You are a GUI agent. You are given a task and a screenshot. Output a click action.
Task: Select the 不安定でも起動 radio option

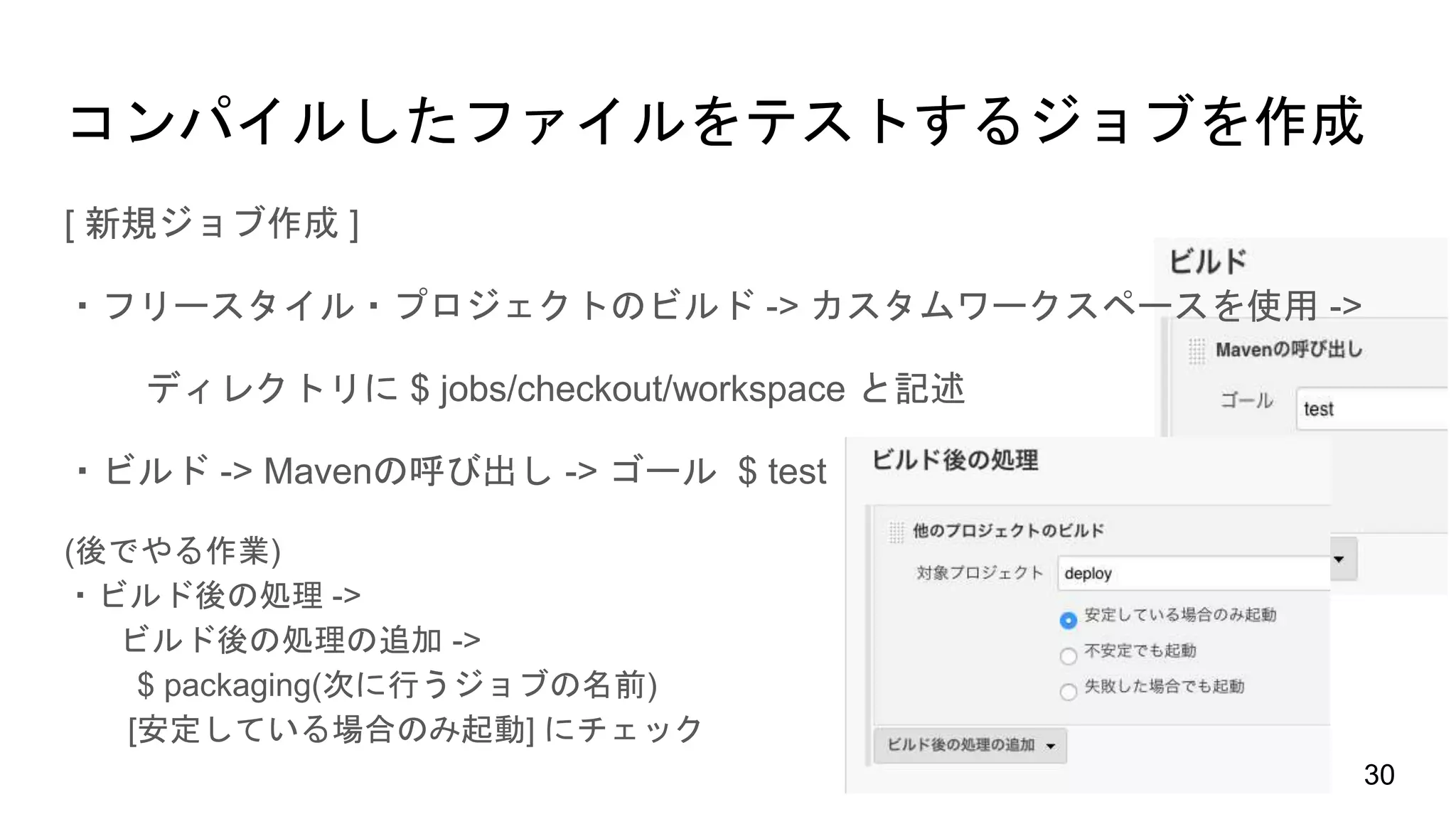pos(1068,655)
